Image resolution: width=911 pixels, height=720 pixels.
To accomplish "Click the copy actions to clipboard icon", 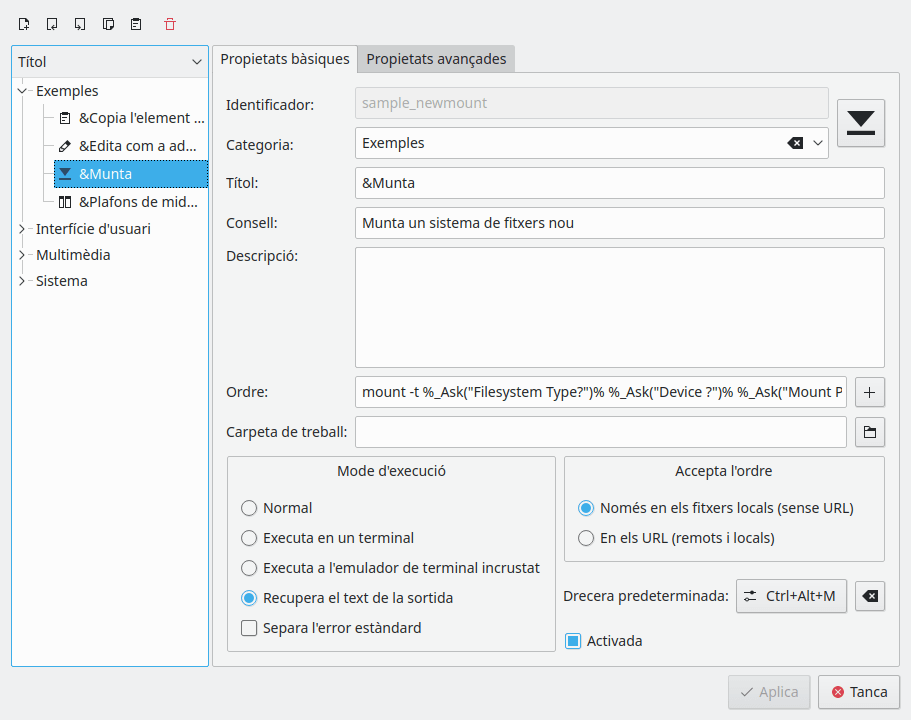I will point(108,23).
